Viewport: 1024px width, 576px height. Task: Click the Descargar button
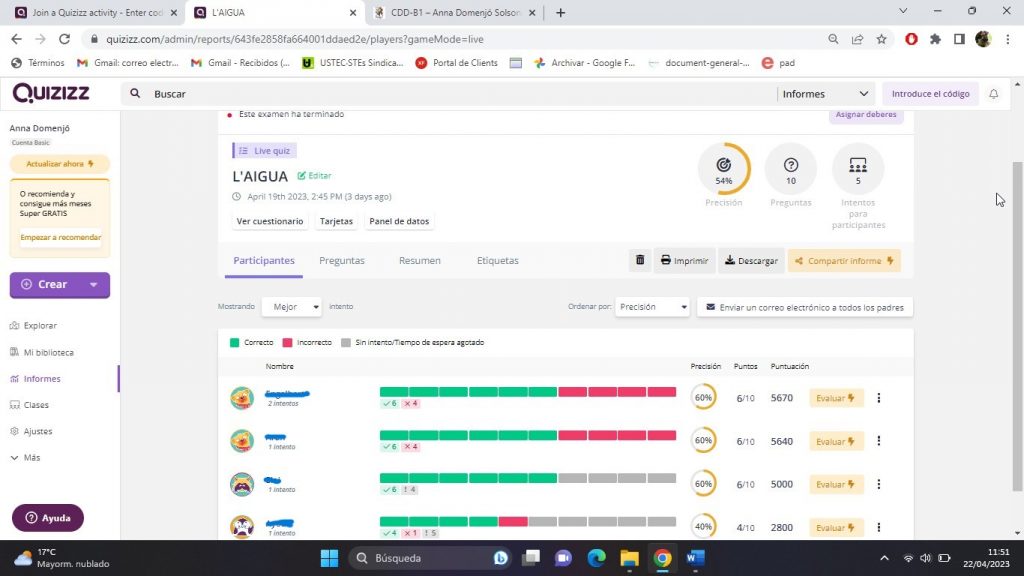coord(751,261)
